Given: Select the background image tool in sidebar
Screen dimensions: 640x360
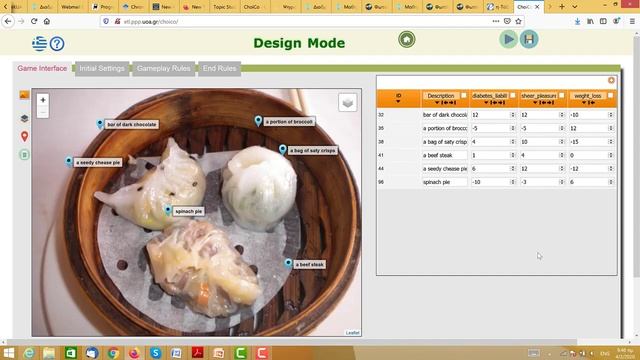Looking at the screenshot, I should 24,95.
